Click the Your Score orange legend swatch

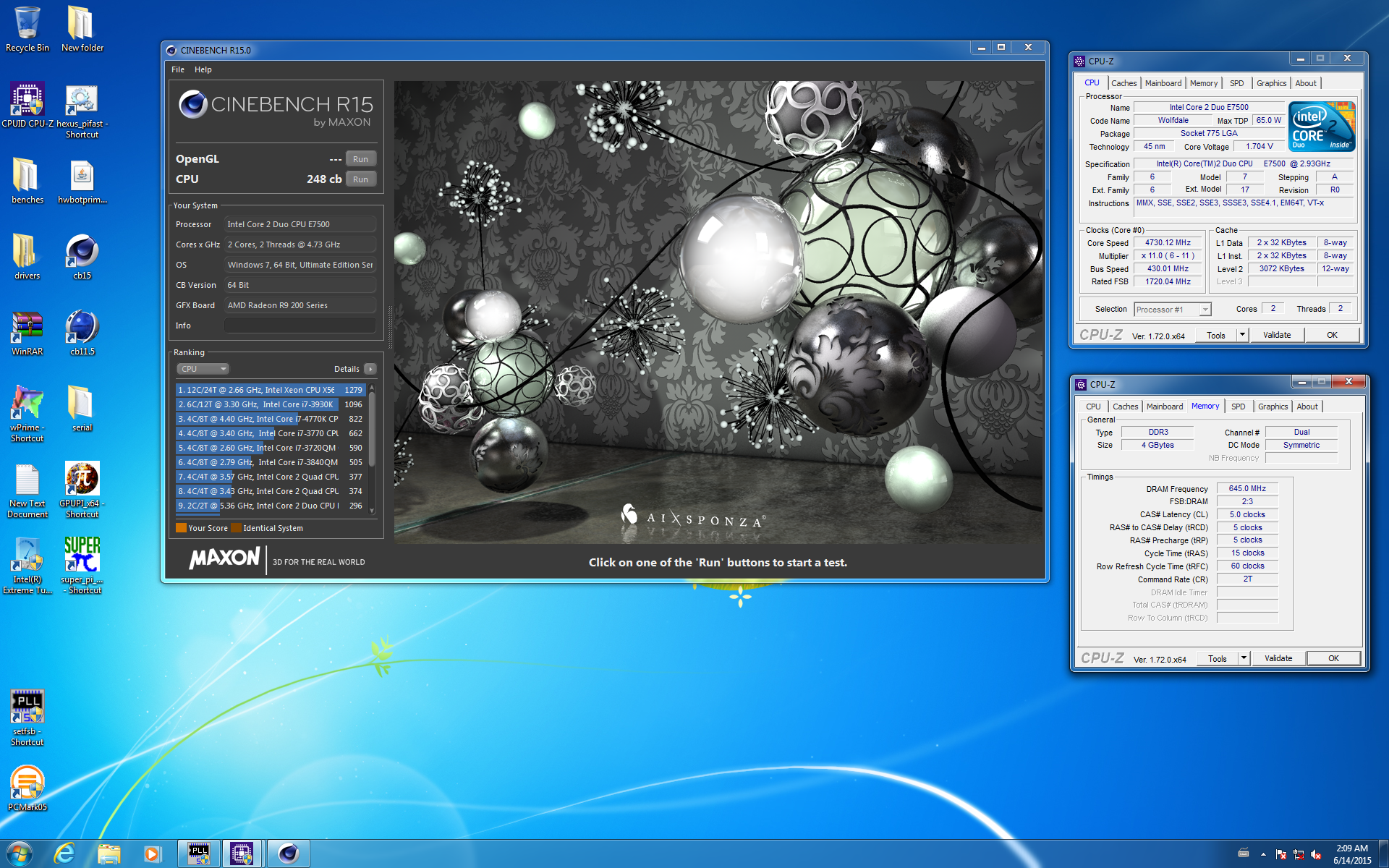click(x=182, y=528)
